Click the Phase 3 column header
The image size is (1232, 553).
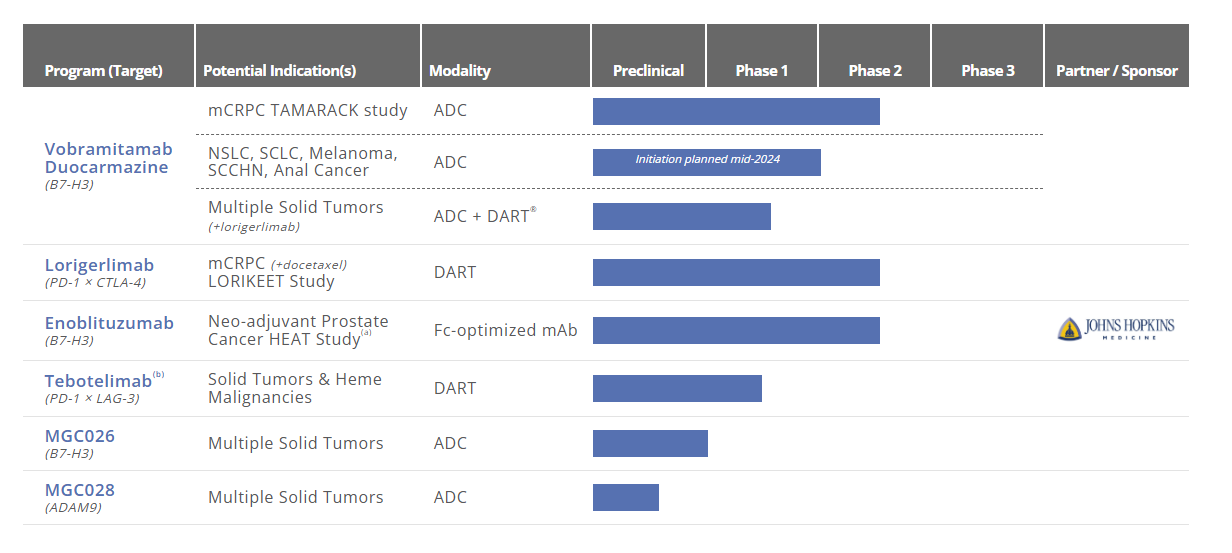988,71
